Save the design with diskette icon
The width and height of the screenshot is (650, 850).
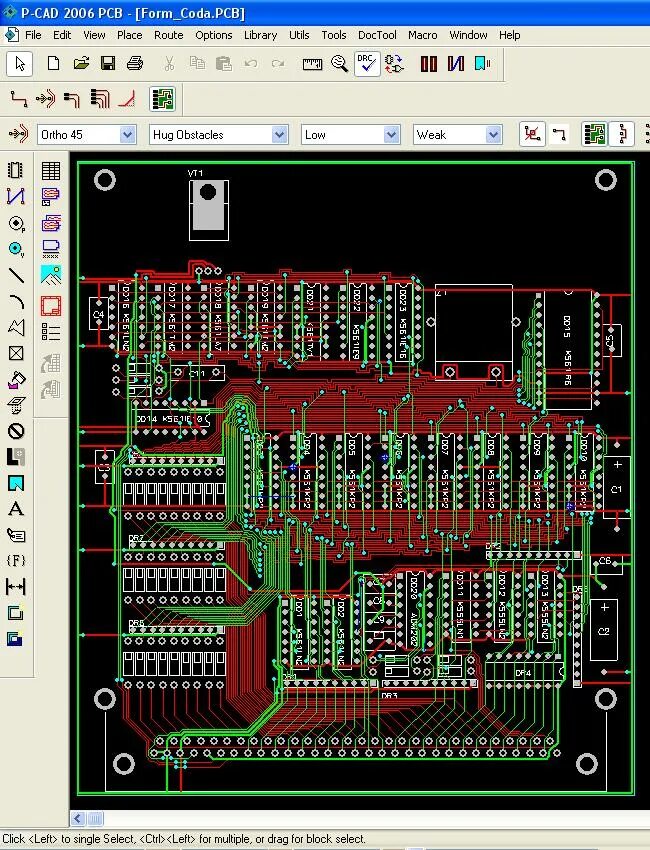click(x=108, y=63)
